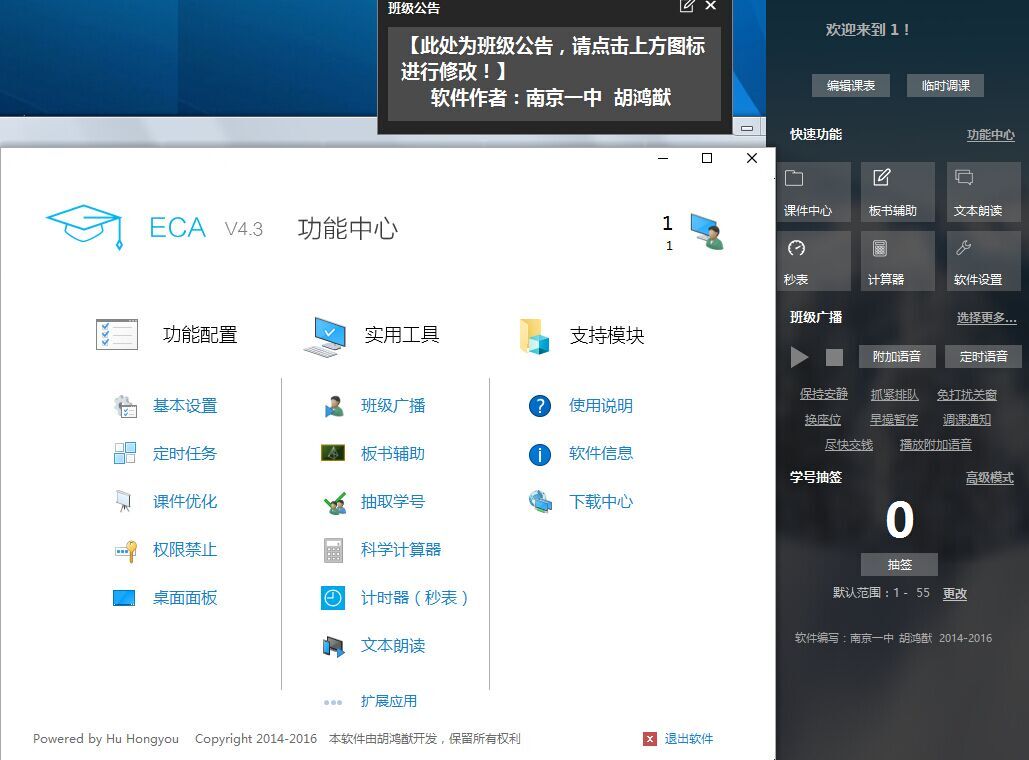Click the 文本朗读 speech tile in sidebar
This screenshot has height=760, width=1029.
(x=983, y=192)
